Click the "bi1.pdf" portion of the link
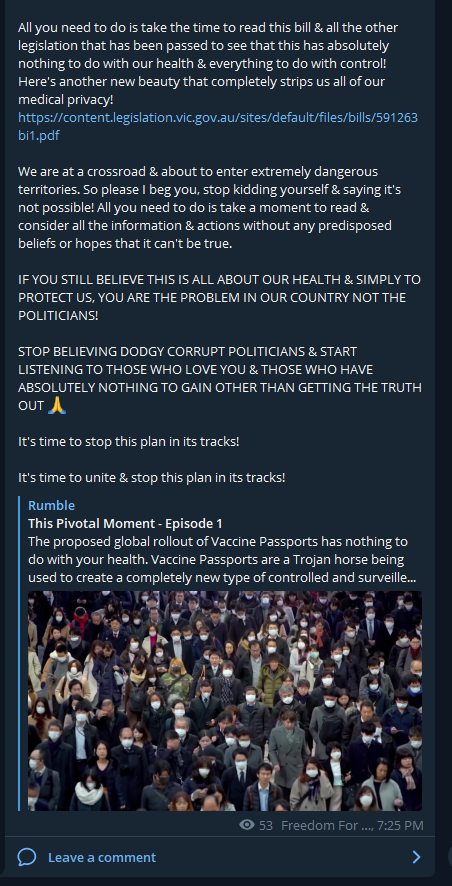The width and height of the screenshot is (452, 886). (x=38, y=136)
